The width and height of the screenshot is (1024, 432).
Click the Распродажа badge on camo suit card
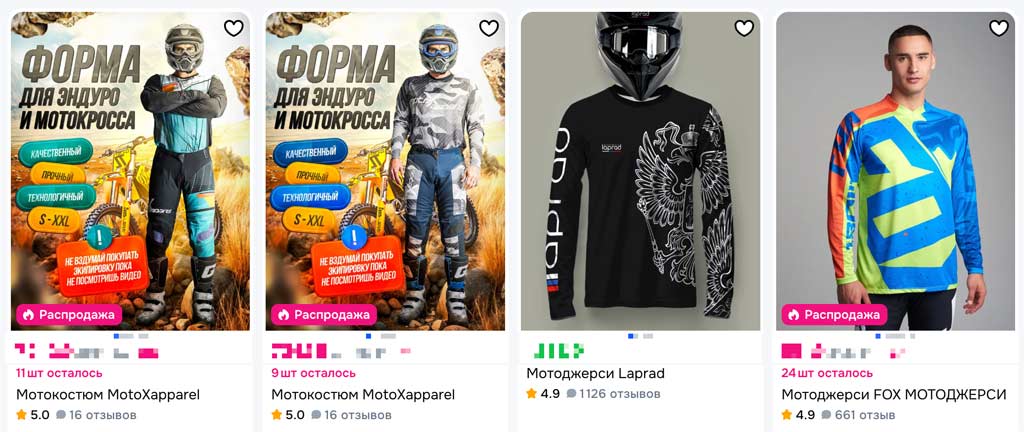pos(324,315)
